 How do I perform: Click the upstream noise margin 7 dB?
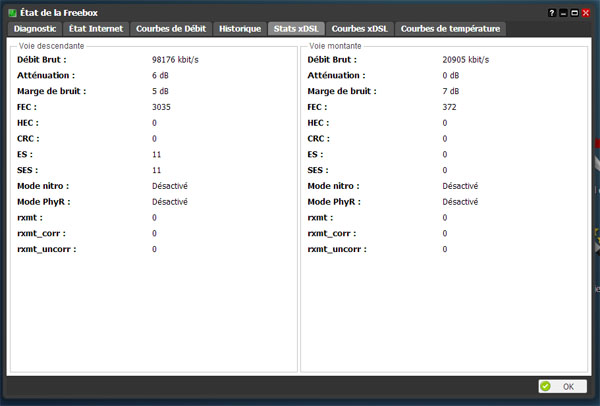[x=451, y=91]
